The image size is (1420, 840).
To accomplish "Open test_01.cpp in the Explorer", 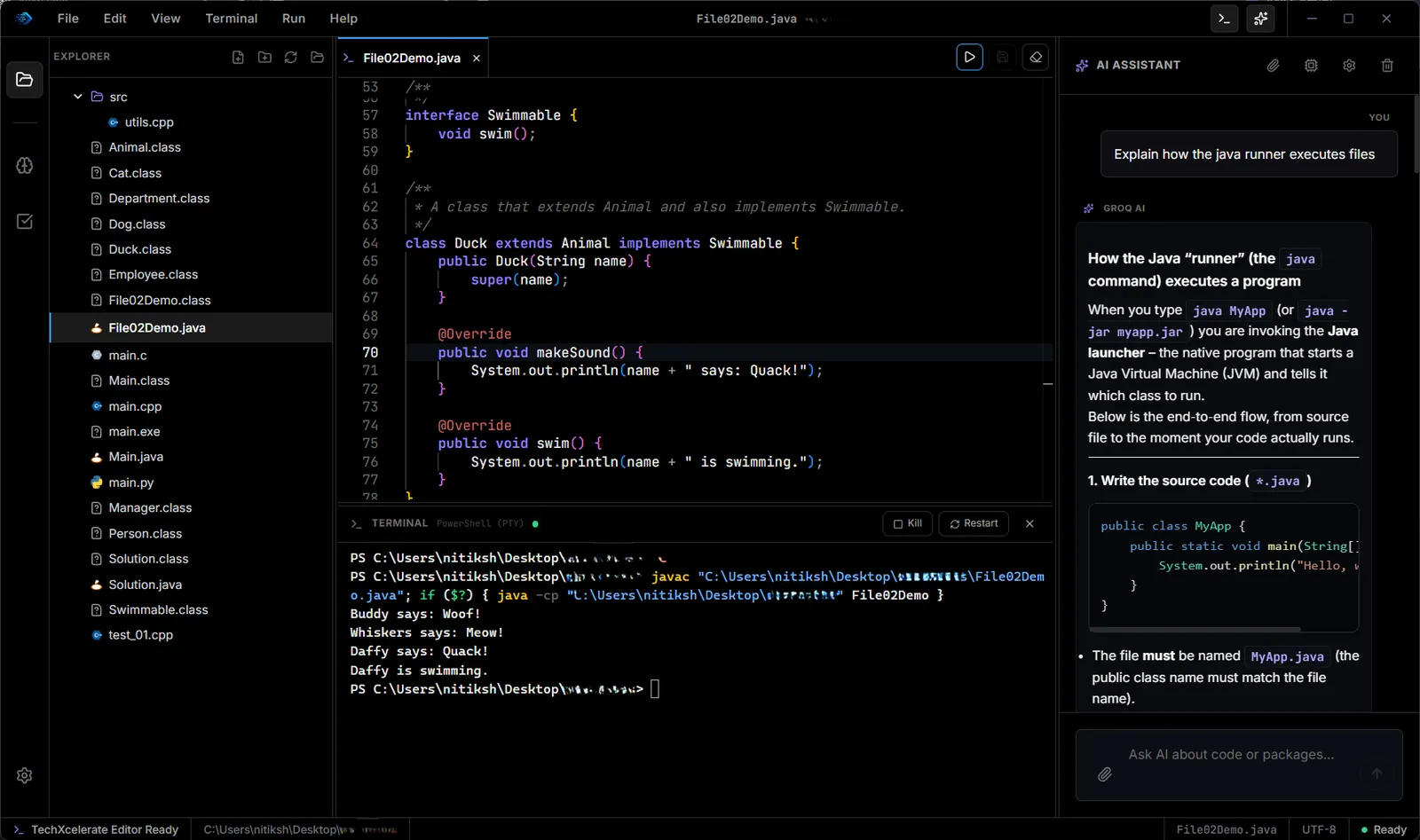I will 140,635.
